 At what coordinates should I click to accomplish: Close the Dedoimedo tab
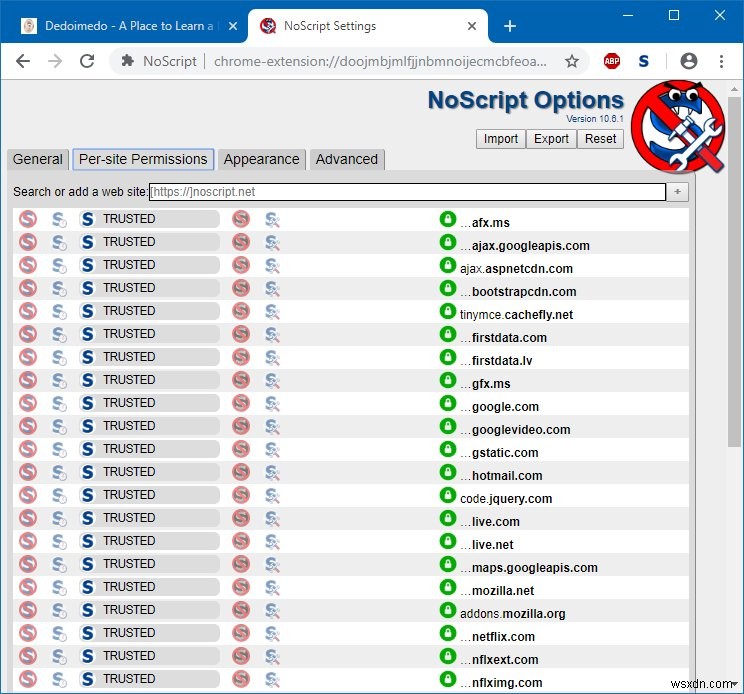click(x=232, y=26)
